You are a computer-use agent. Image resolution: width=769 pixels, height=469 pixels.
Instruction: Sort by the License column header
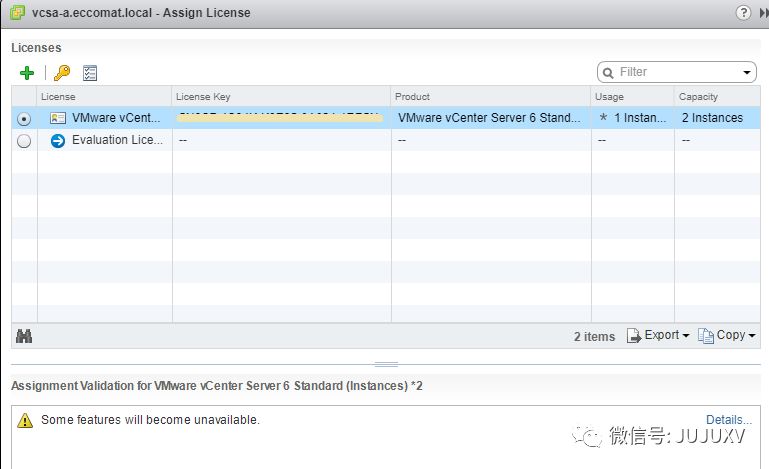(104, 97)
